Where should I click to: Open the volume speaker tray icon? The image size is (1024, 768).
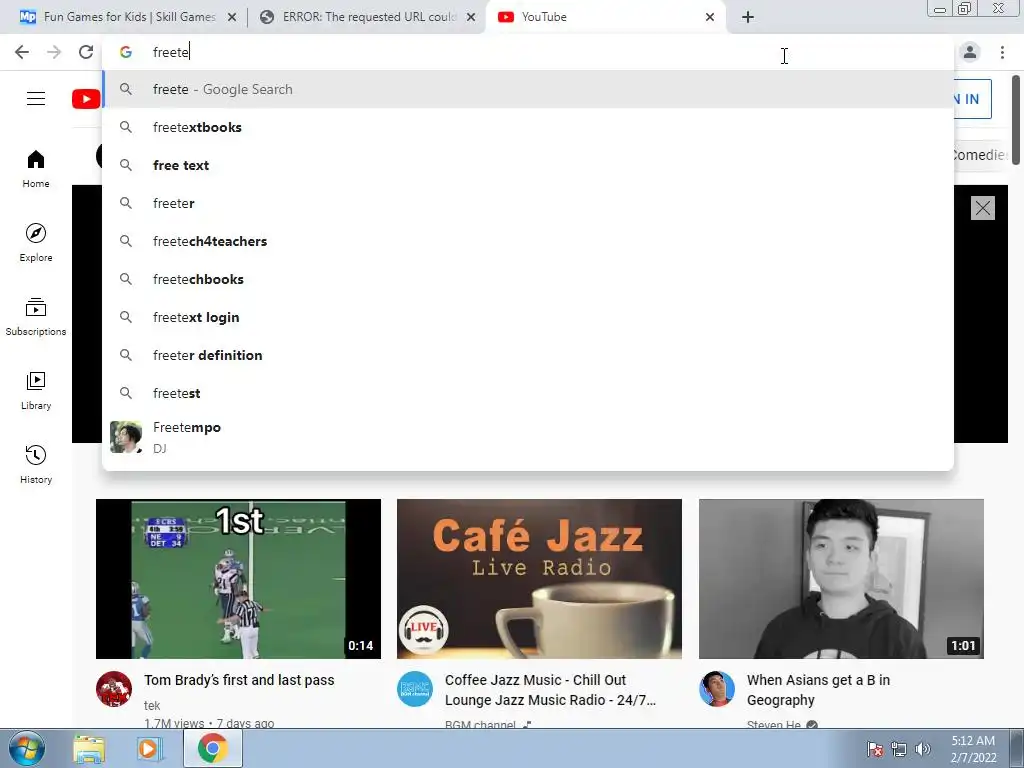[923, 749]
